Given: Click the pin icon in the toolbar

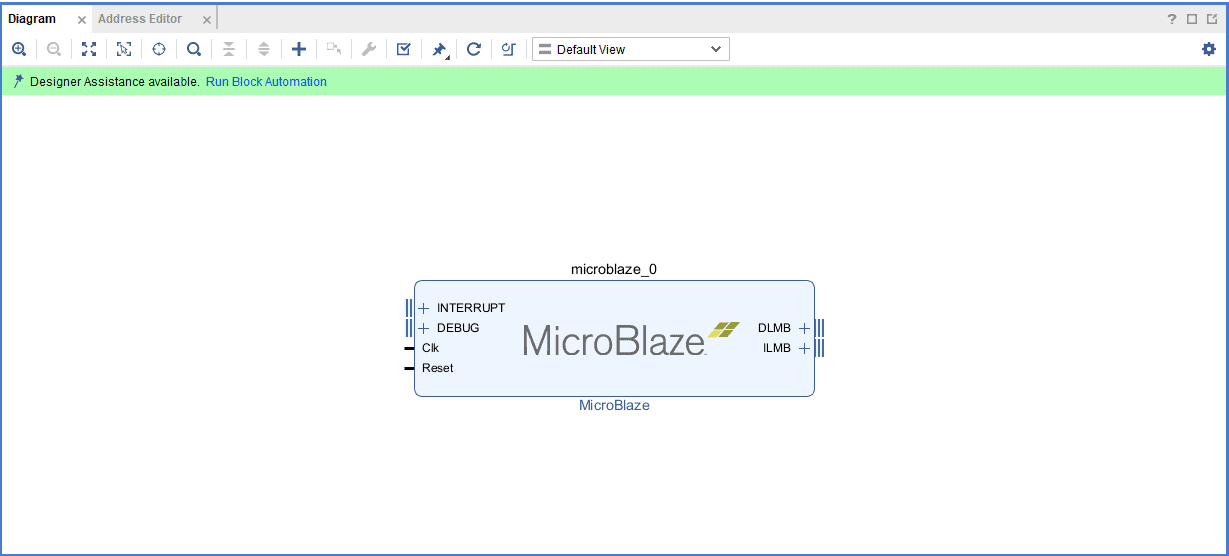Looking at the screenshot, I should [439, 49].
